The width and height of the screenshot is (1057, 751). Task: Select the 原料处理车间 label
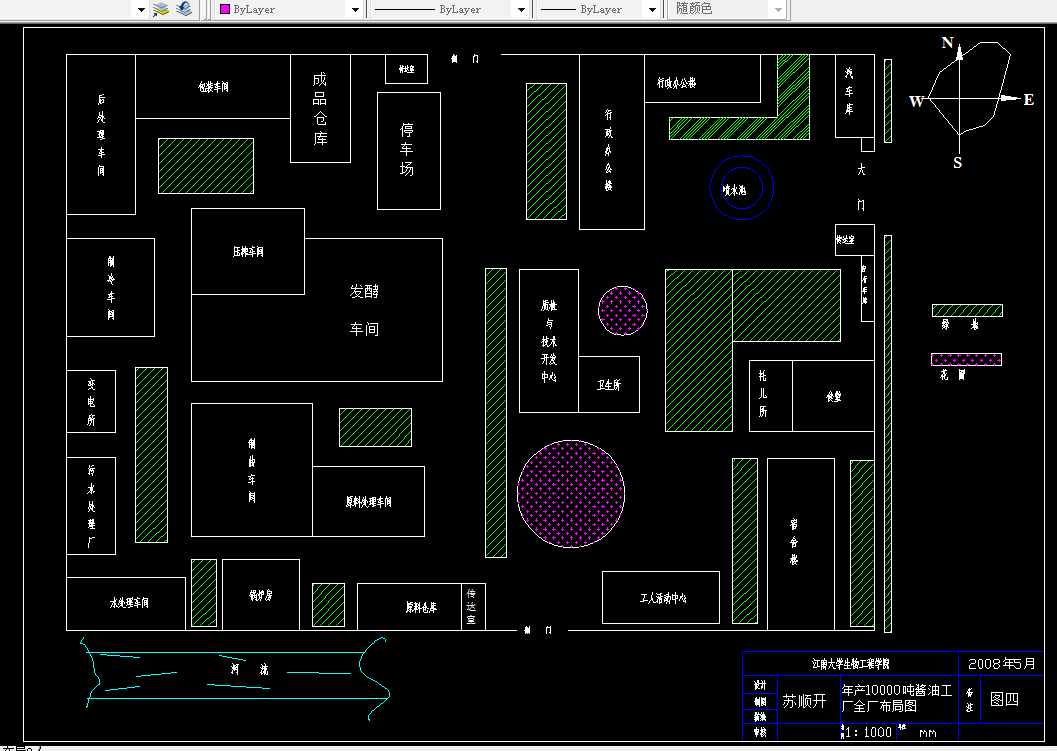click(369, 502)
